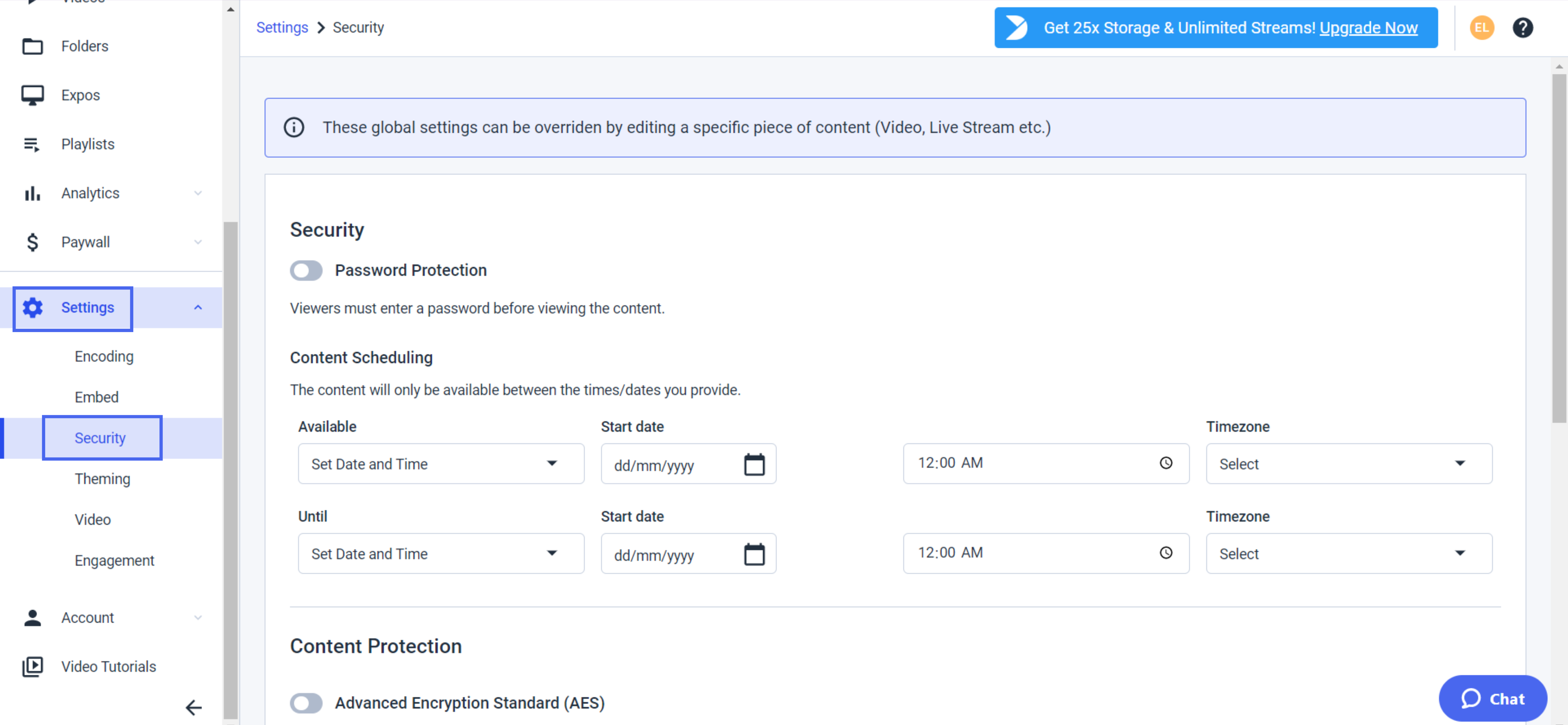Toggle Password Protection switch

[306, 270]
